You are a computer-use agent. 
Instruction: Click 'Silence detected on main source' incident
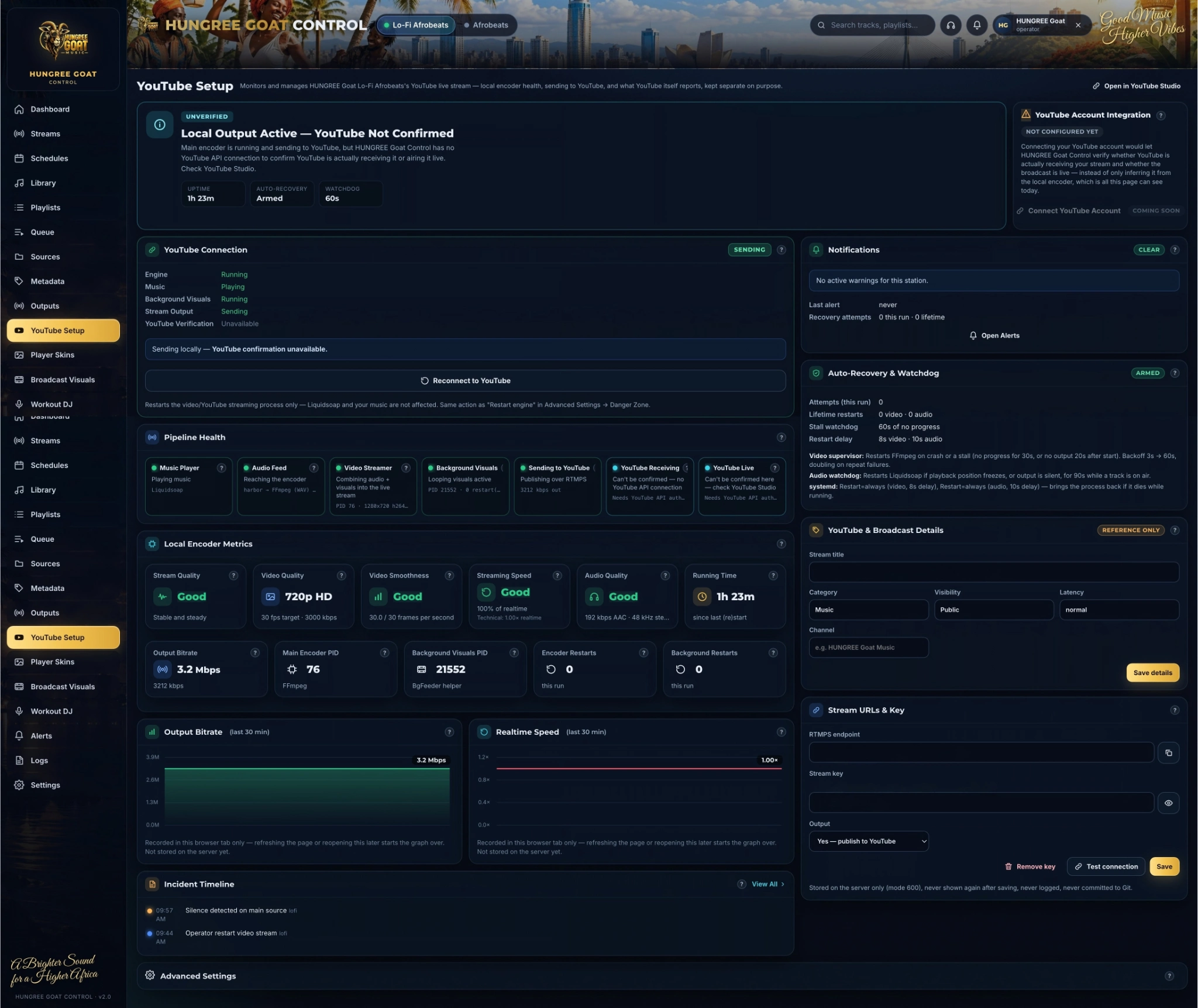coord(236,910)
